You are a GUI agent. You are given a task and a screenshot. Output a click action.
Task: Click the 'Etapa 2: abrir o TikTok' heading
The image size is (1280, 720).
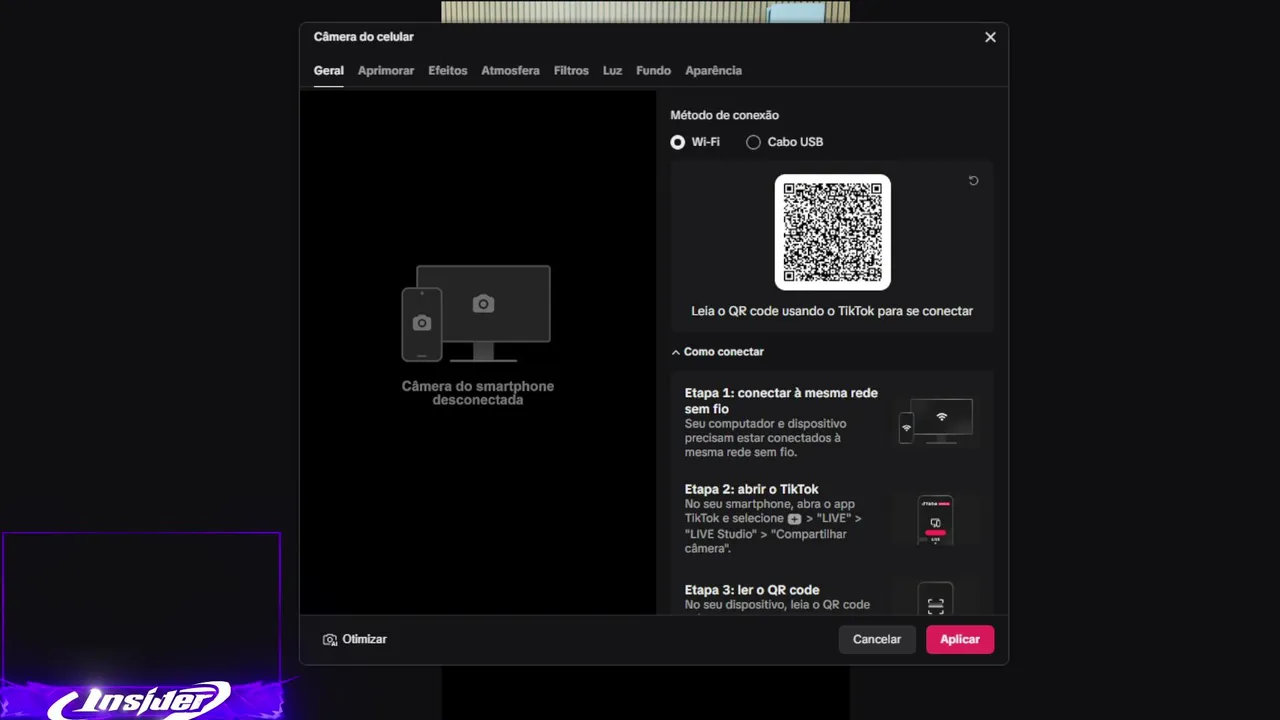pyautogui.click(x=752, y=489)
